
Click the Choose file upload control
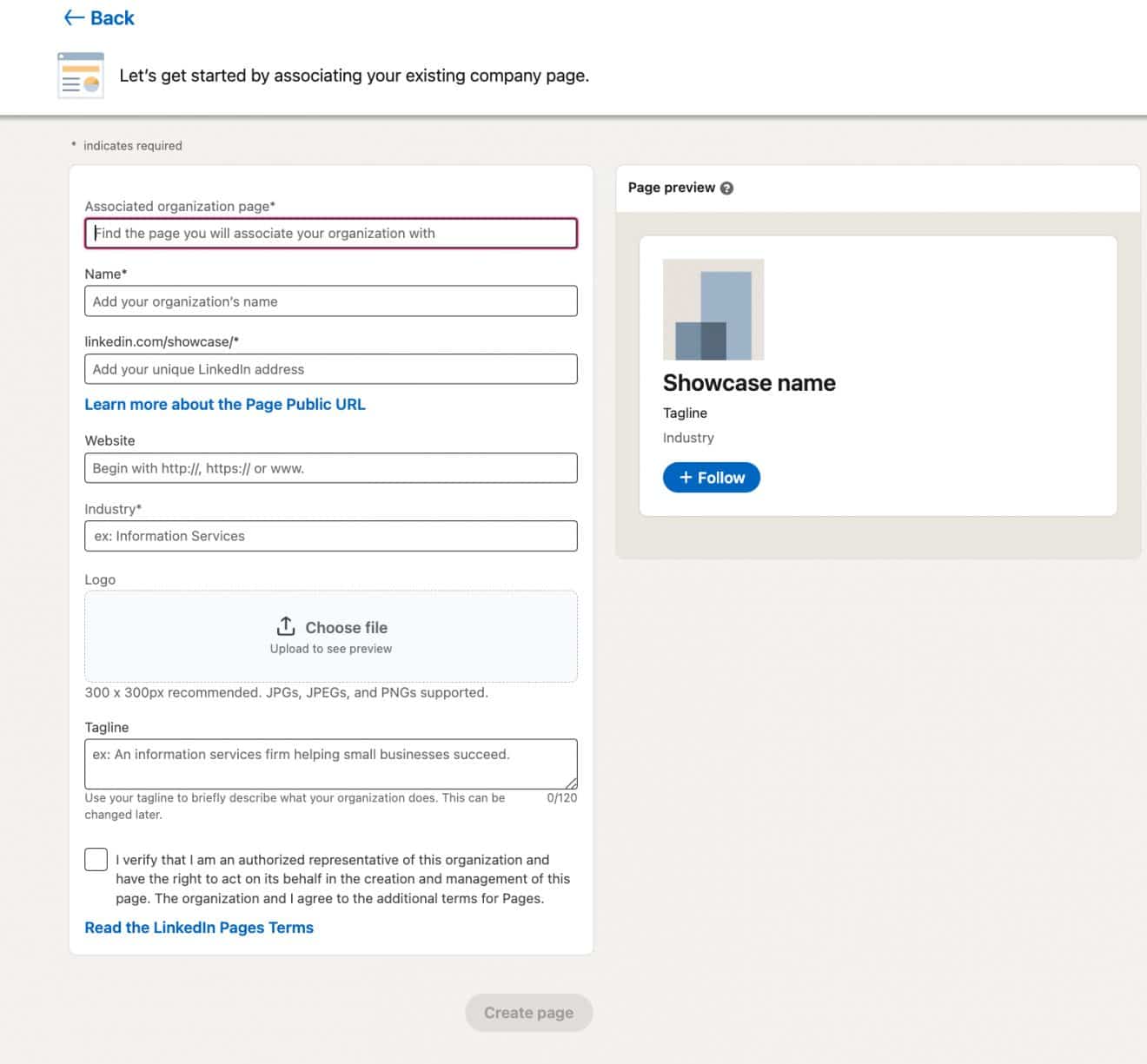click(330, 635)
